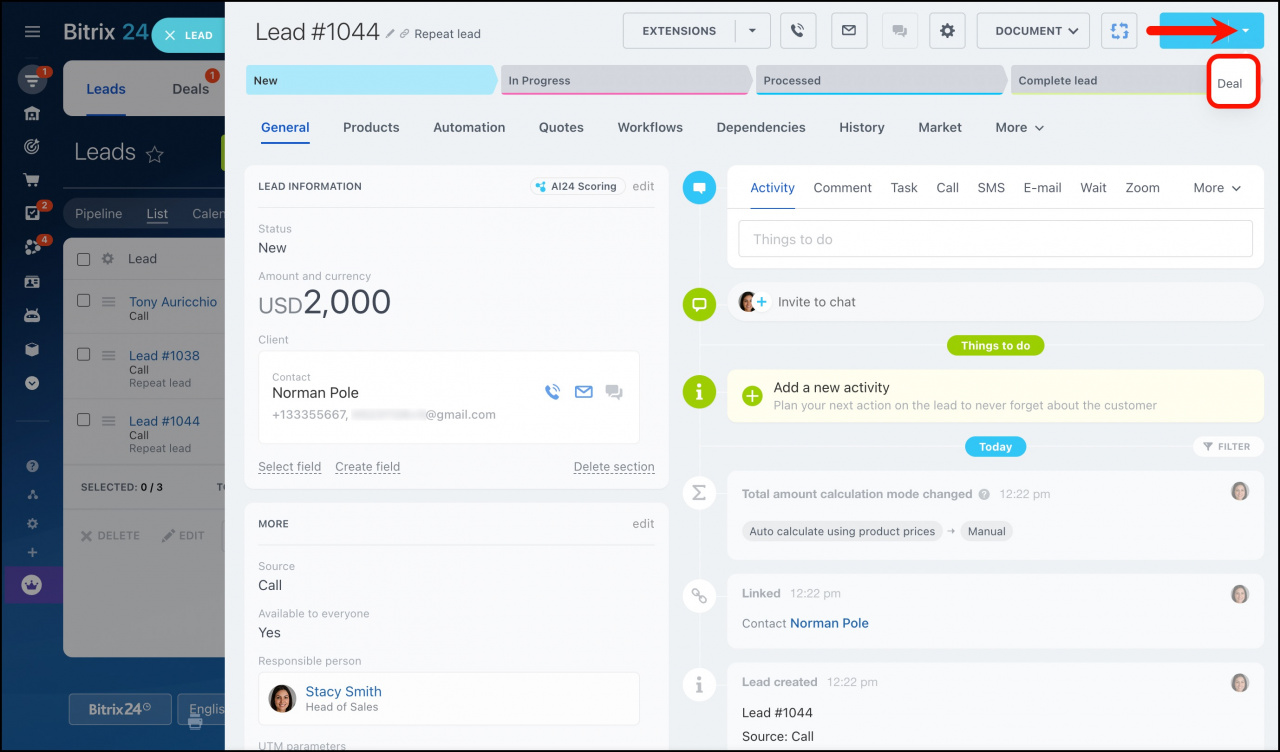Click the AI24 Scoring badge
The width and height of the screenshot is (1280, 752).
(x=578, y=186)
